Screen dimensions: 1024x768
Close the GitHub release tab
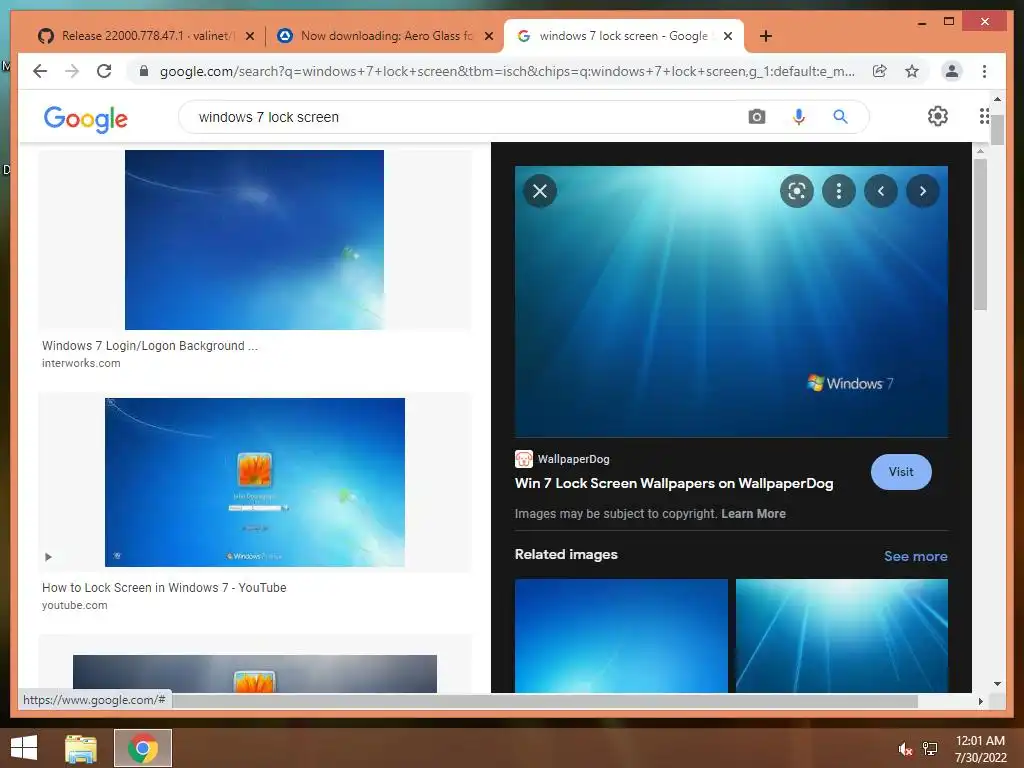[x=249, y=36]
